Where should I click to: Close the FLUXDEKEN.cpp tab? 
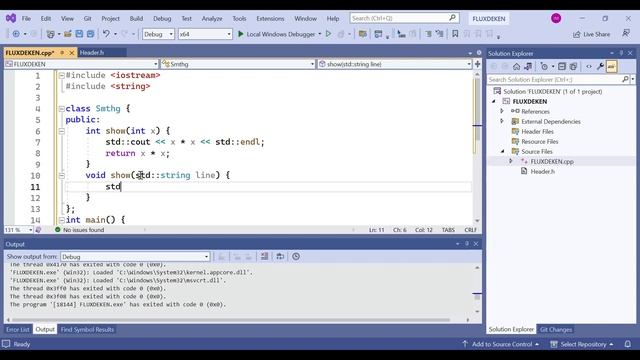tap(71, 53)
